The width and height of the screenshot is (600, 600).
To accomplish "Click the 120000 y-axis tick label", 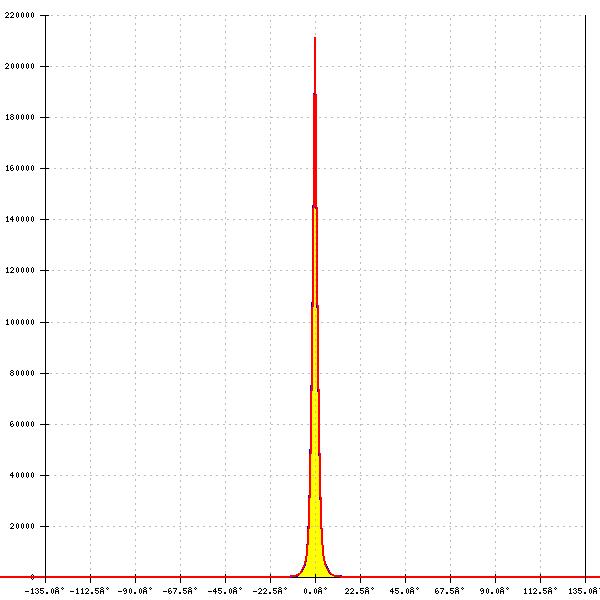I will click(x=20, y=270).
